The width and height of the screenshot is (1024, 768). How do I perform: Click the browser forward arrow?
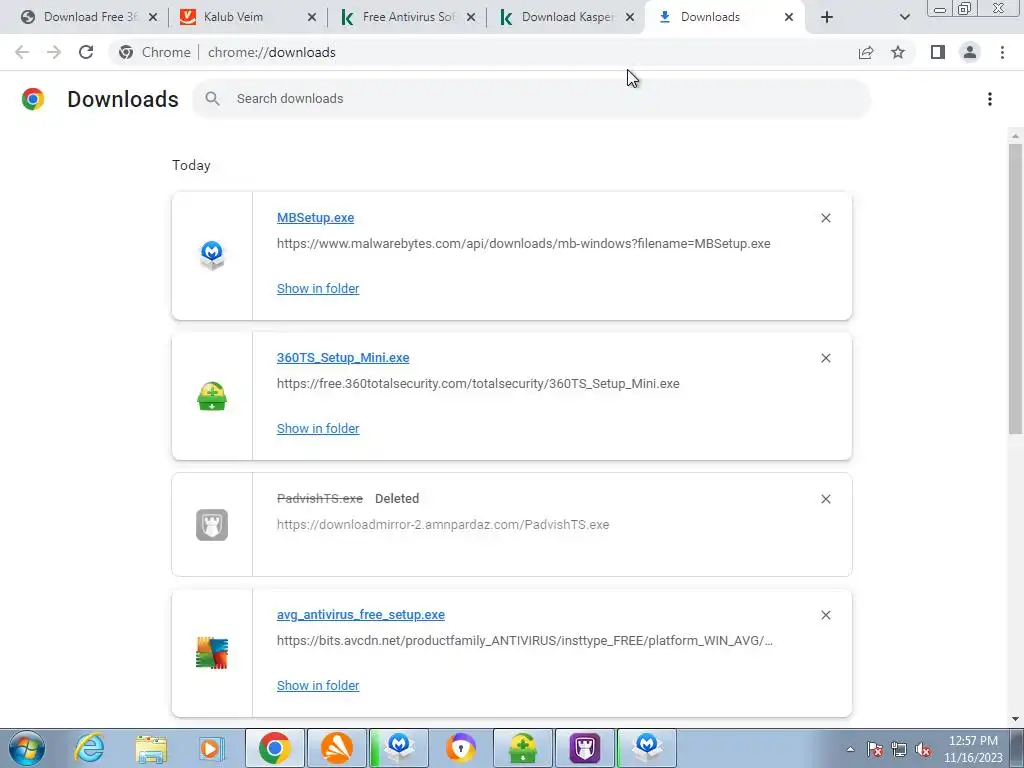[54, 52]
